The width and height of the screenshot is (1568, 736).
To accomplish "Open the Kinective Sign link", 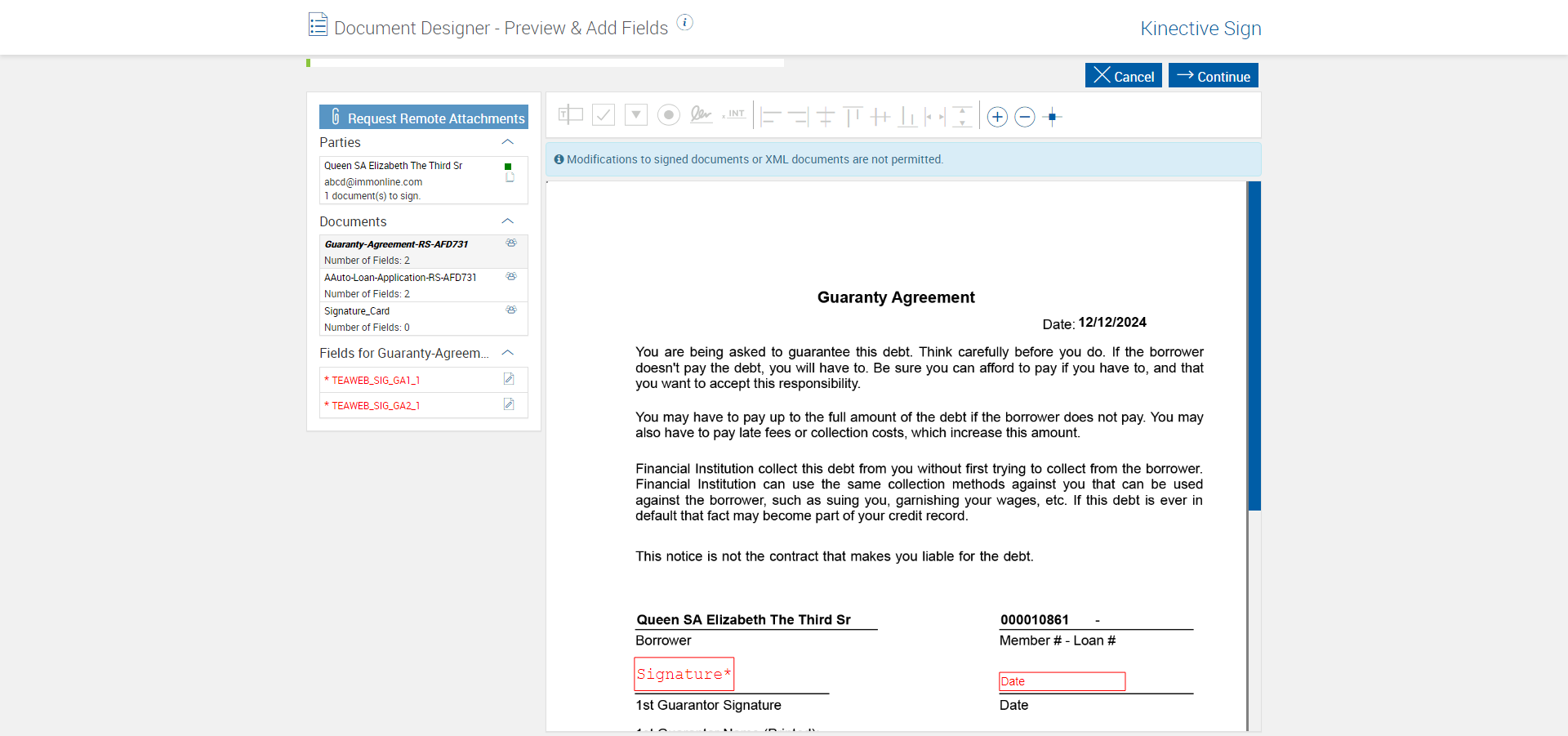I will [x=1200, y=29].
